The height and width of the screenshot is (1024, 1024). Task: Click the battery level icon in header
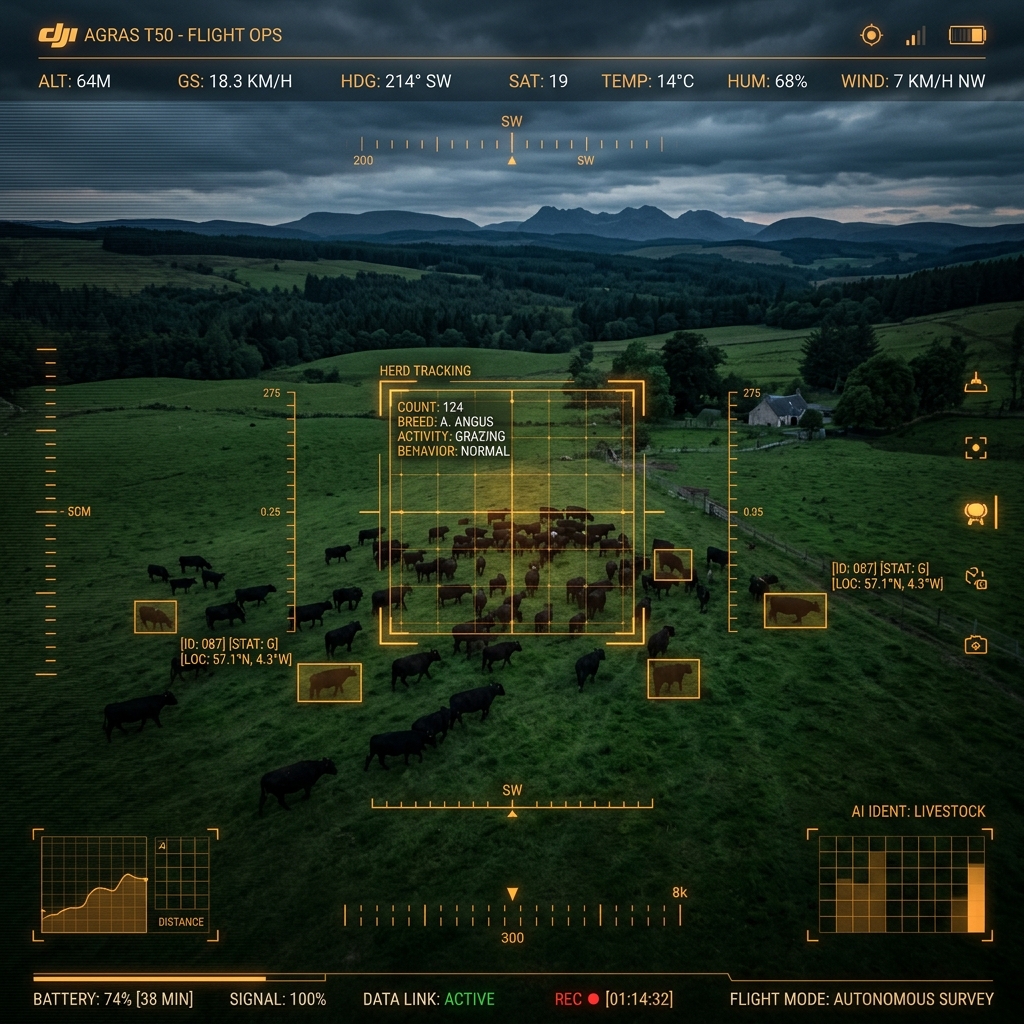[967, 35]
